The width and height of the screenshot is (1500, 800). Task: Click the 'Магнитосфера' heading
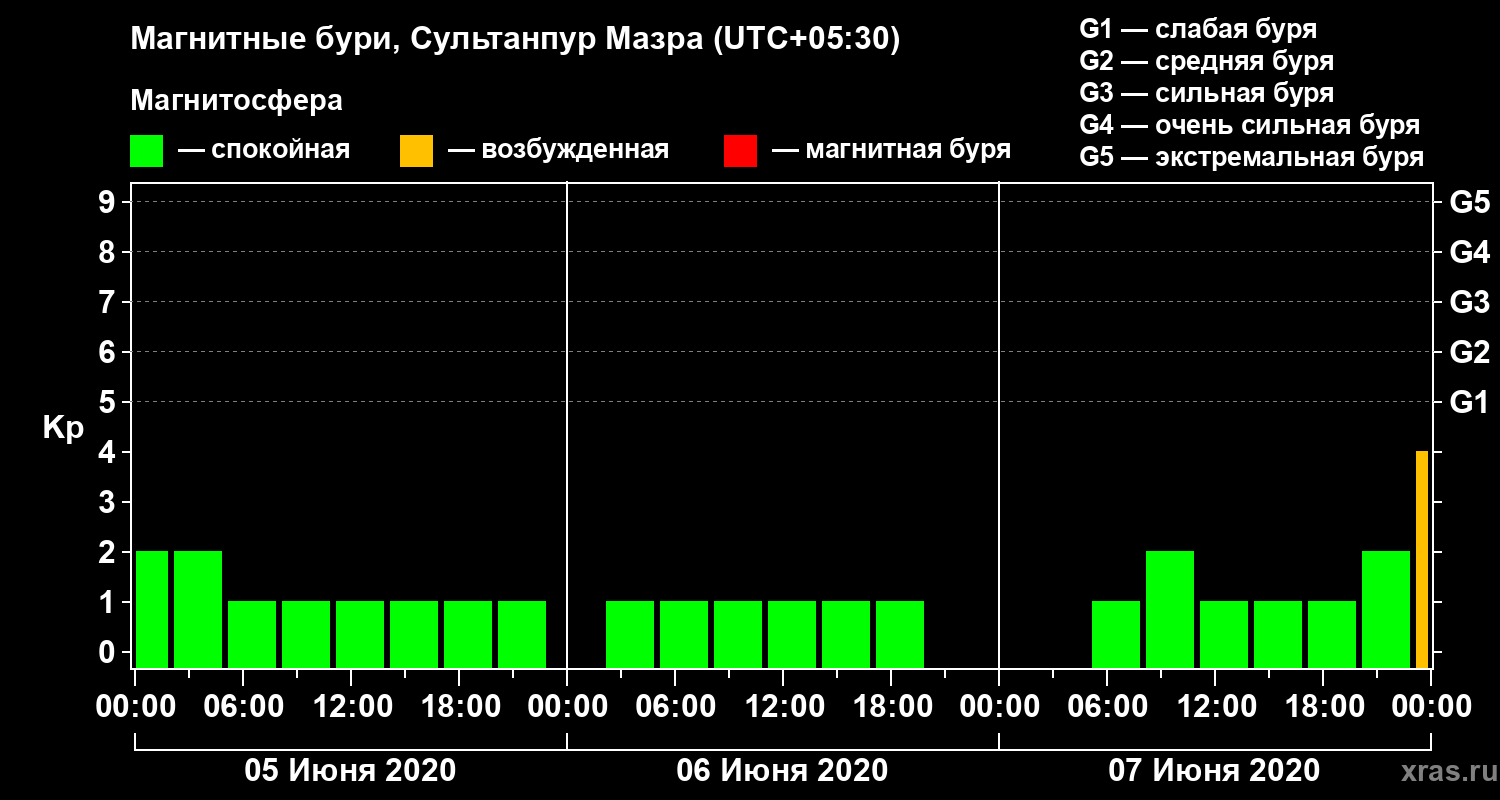point(236,101)
